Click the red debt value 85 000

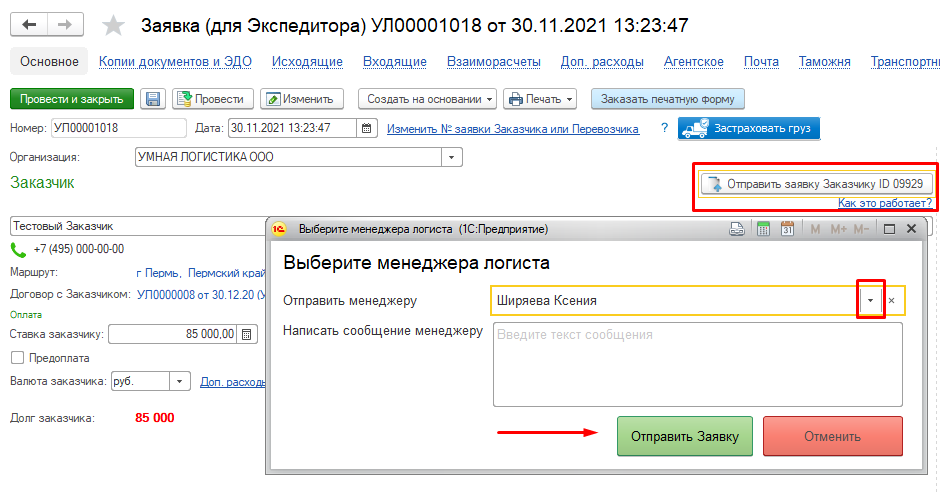[x=155, y=418]
